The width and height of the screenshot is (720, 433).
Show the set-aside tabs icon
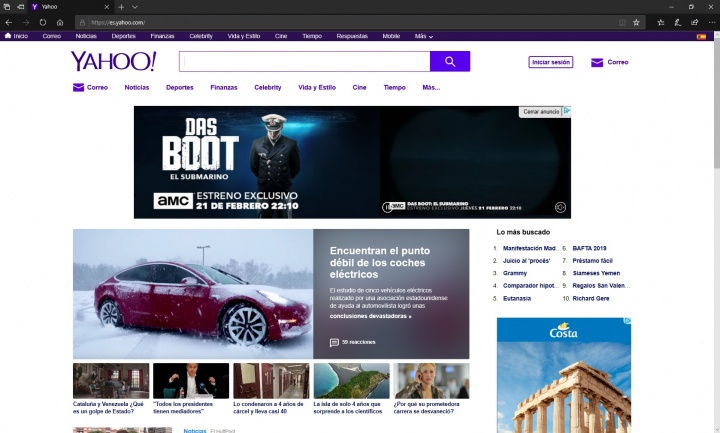7,7
